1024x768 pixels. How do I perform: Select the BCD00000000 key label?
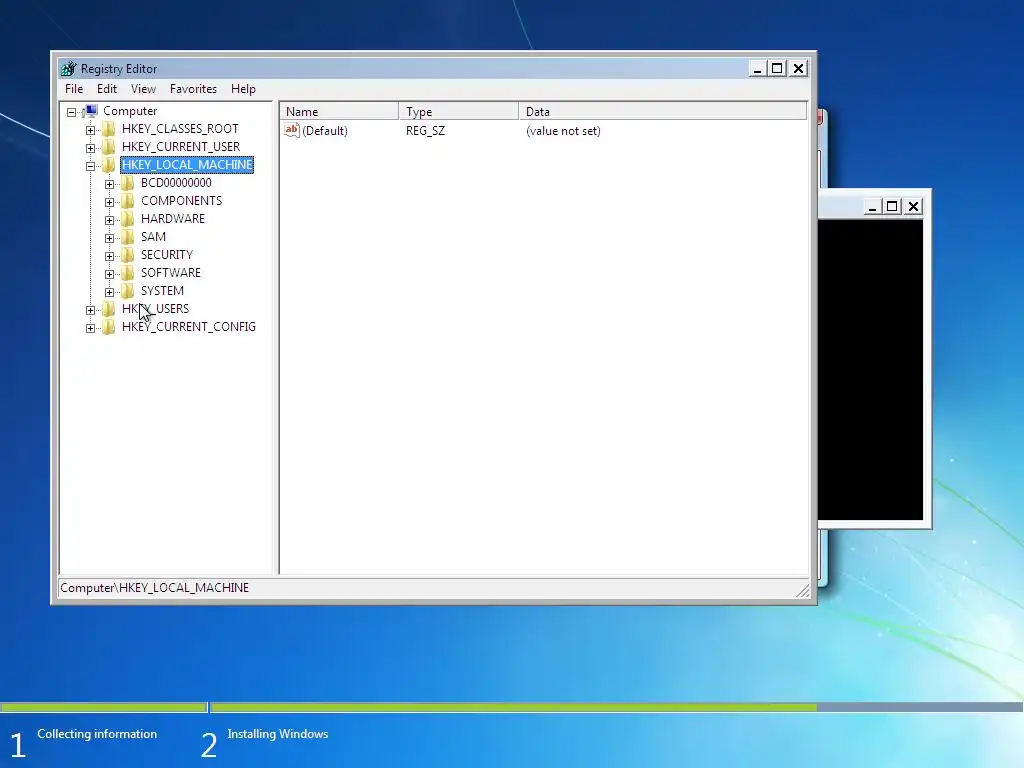click(x=176, y=182)
